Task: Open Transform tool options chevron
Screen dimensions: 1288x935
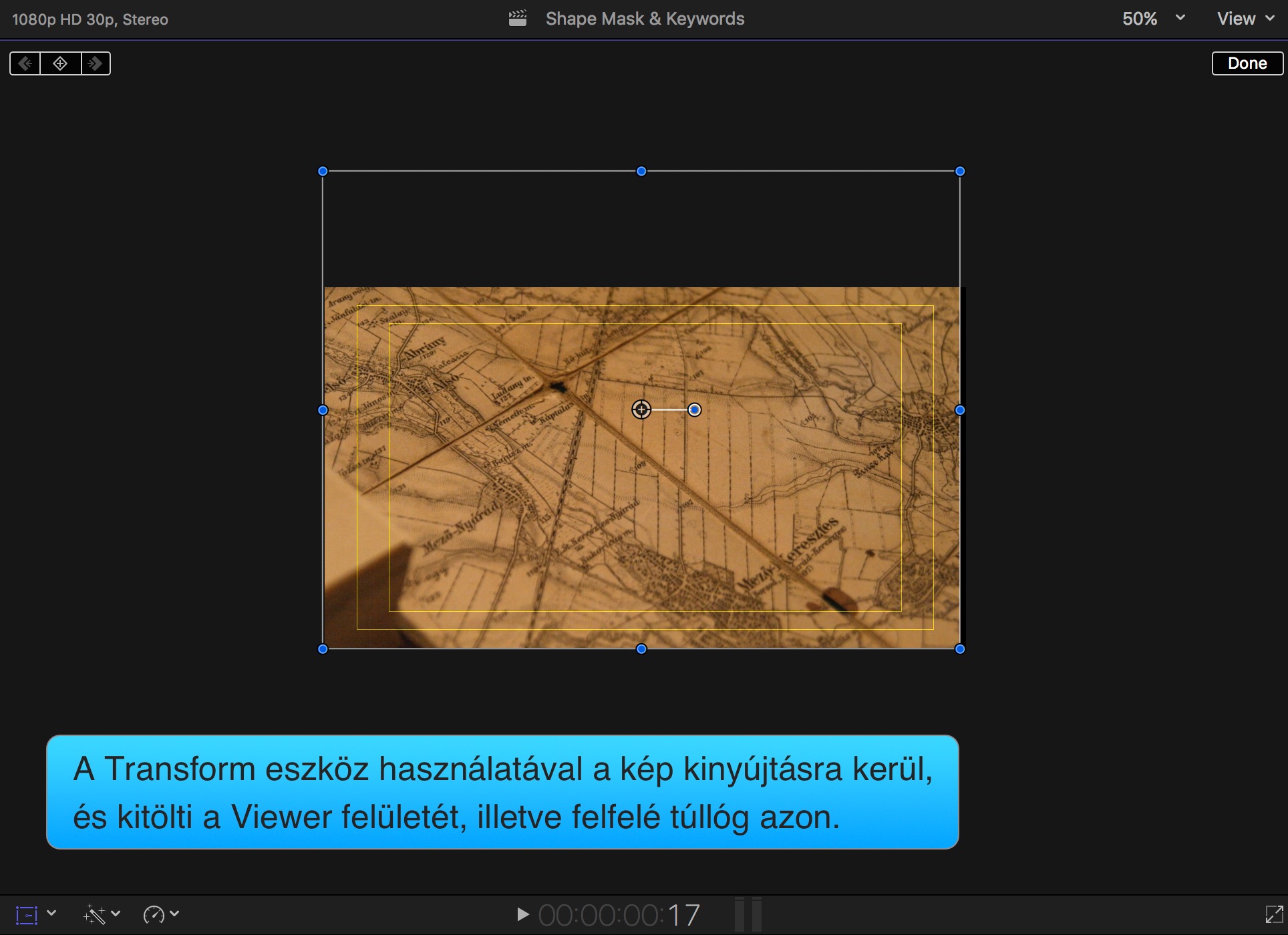Action: 51,914
